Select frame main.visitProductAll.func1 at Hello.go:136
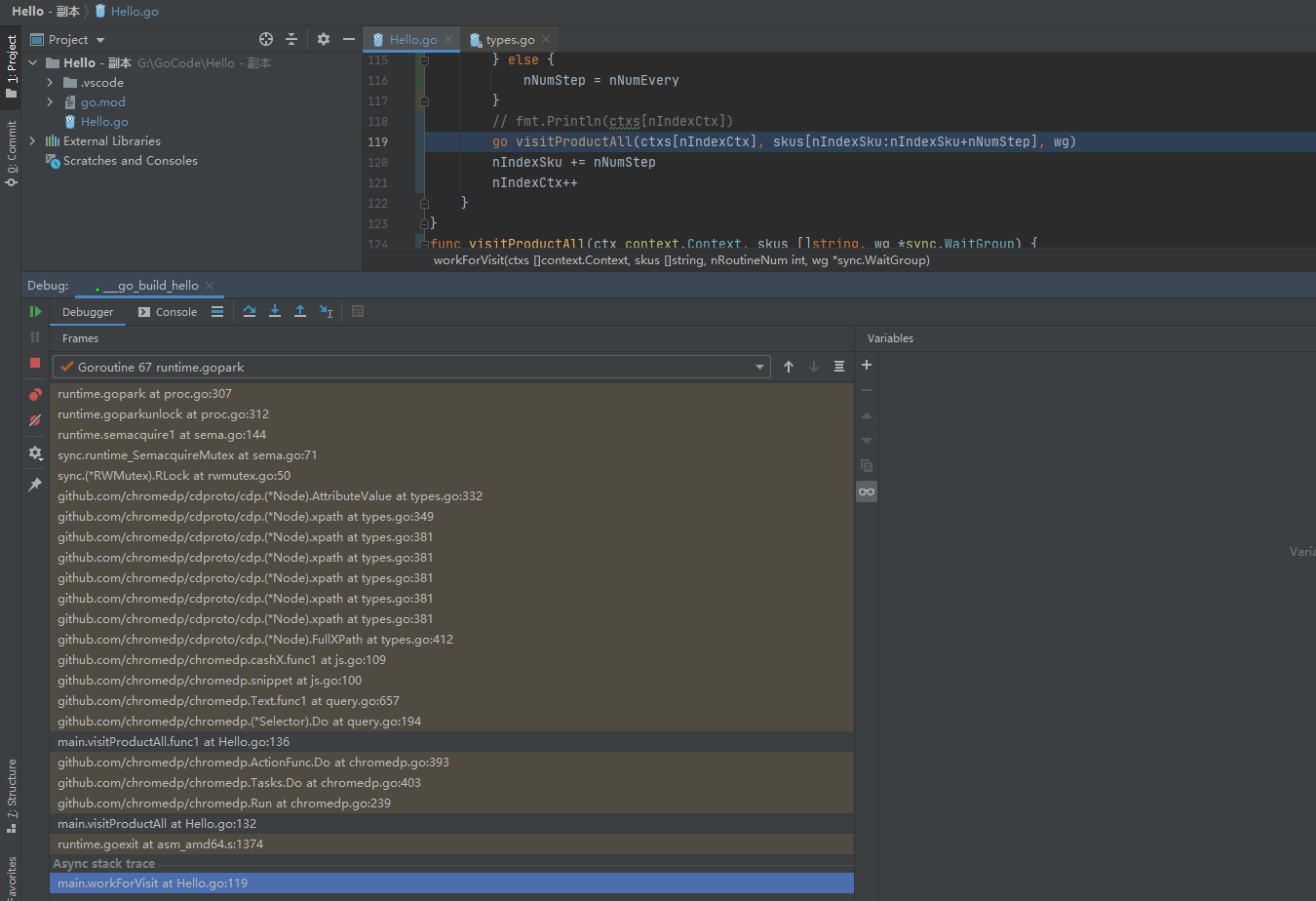1316x901 pixels. [x=451, y=742]
